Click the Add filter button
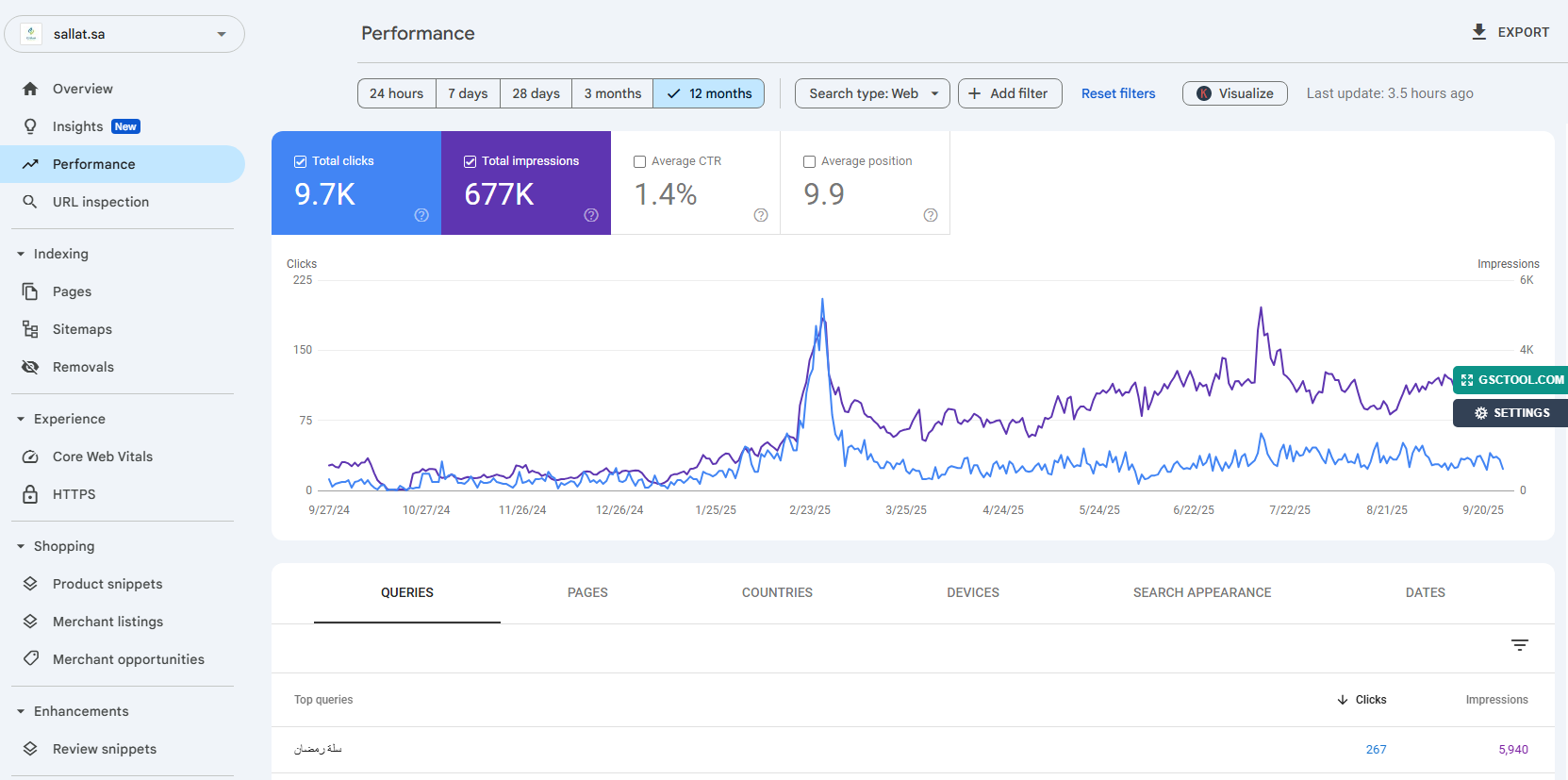The width and height of the screenshot is (1568, 780). pyautogui.click(x=1010, y=93)
